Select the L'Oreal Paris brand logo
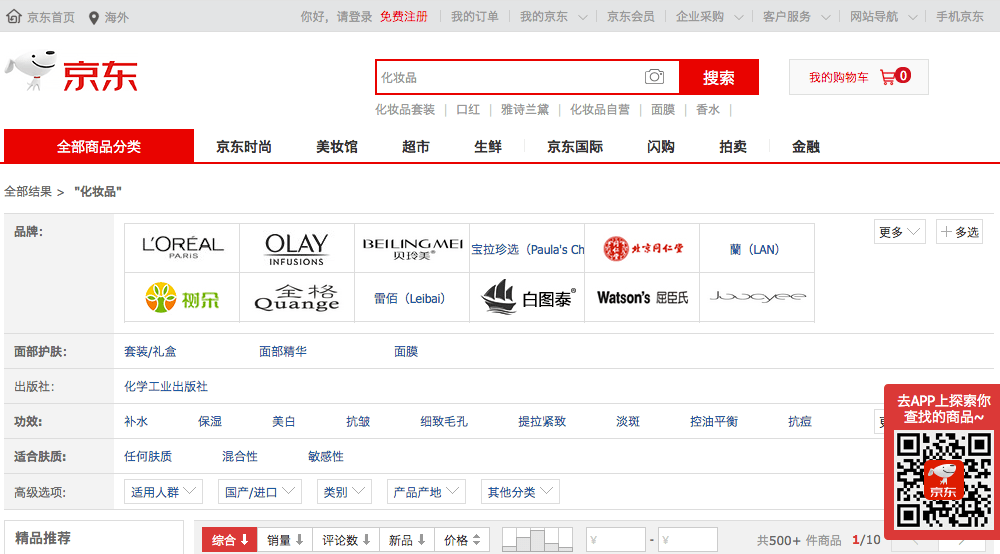Viewport: 1000px width, 554px height. [x=182, y=248]
